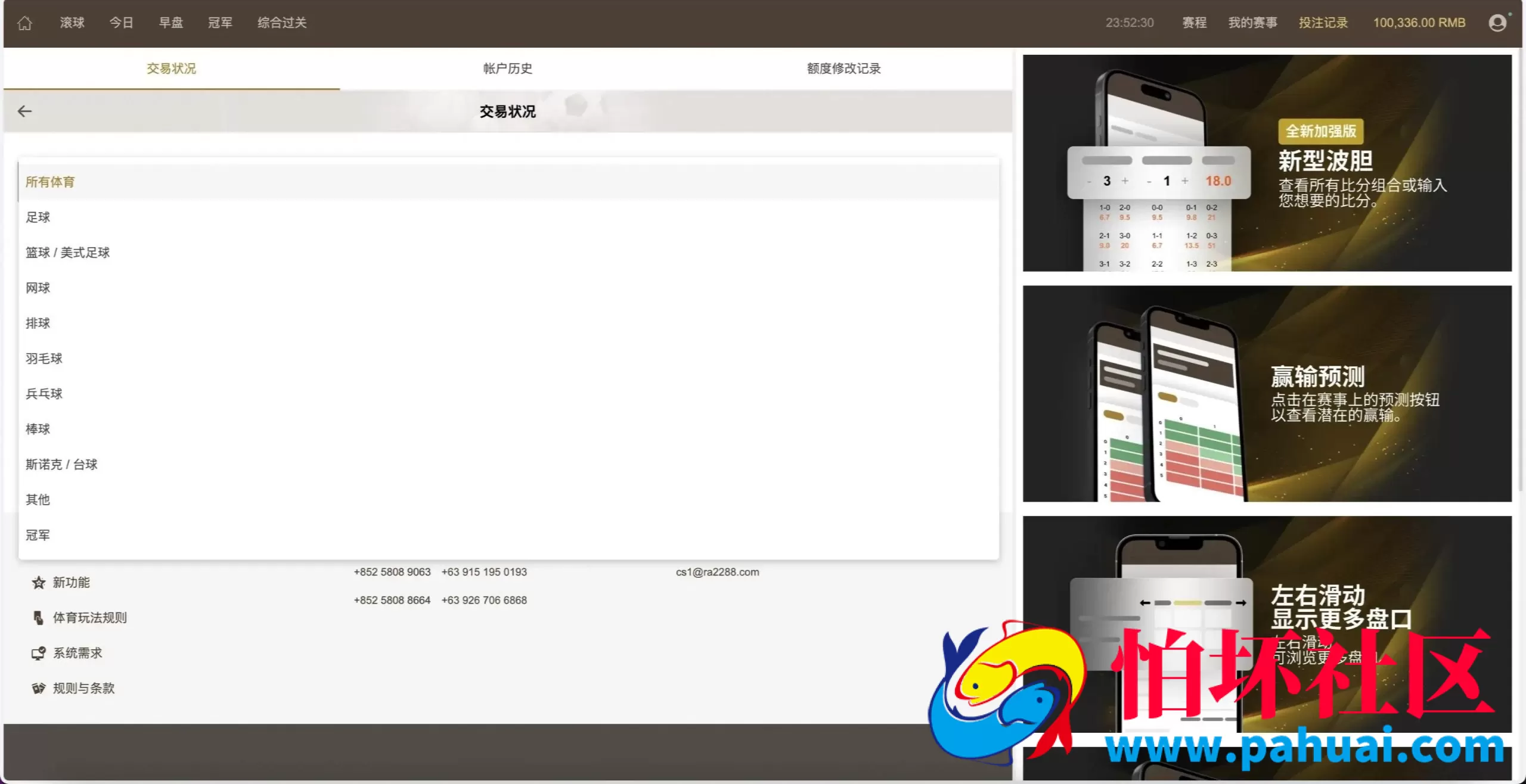Select 足球 from the sports dropdown
Screen dimensions: 1526x784
(508, 217)
